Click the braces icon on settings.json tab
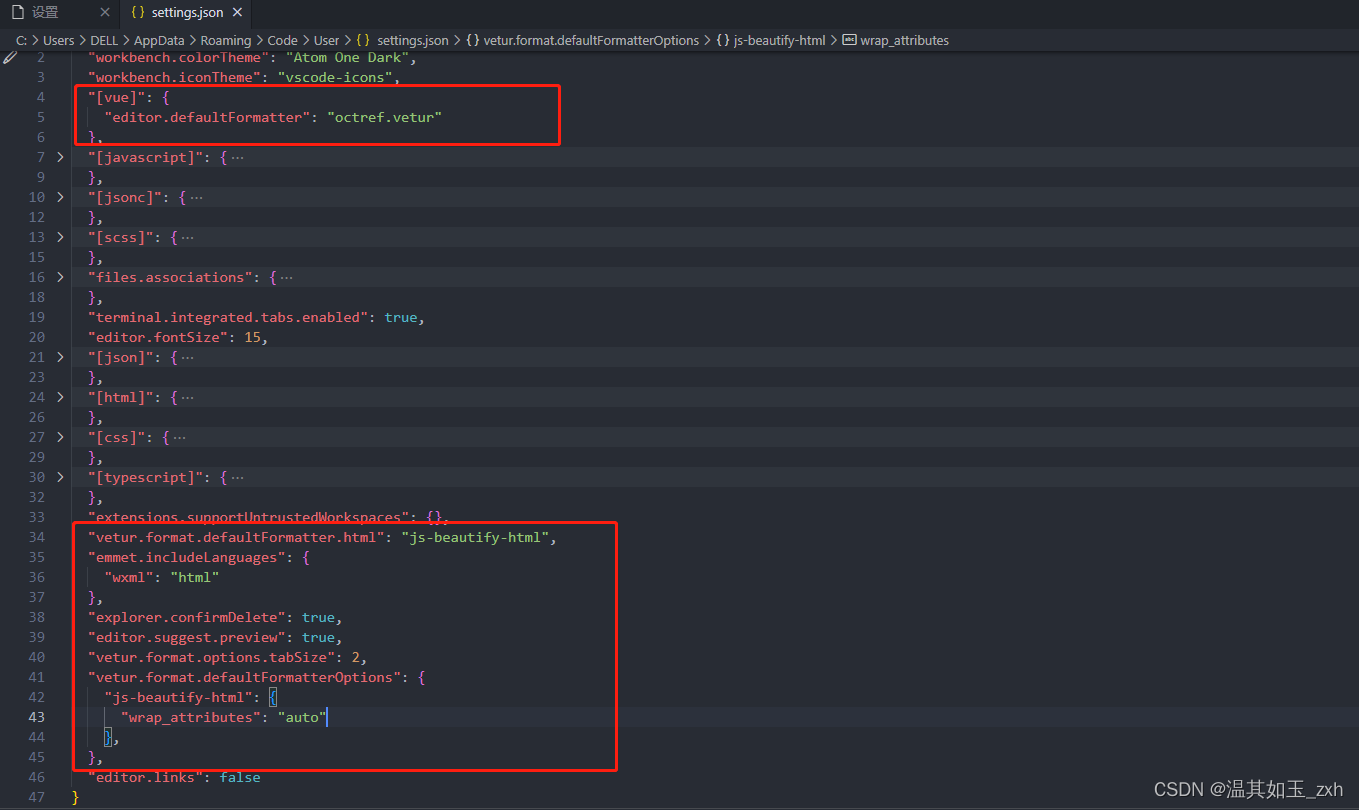The height and width of the screenshot is (810, 1359). (x=138, y=13)
